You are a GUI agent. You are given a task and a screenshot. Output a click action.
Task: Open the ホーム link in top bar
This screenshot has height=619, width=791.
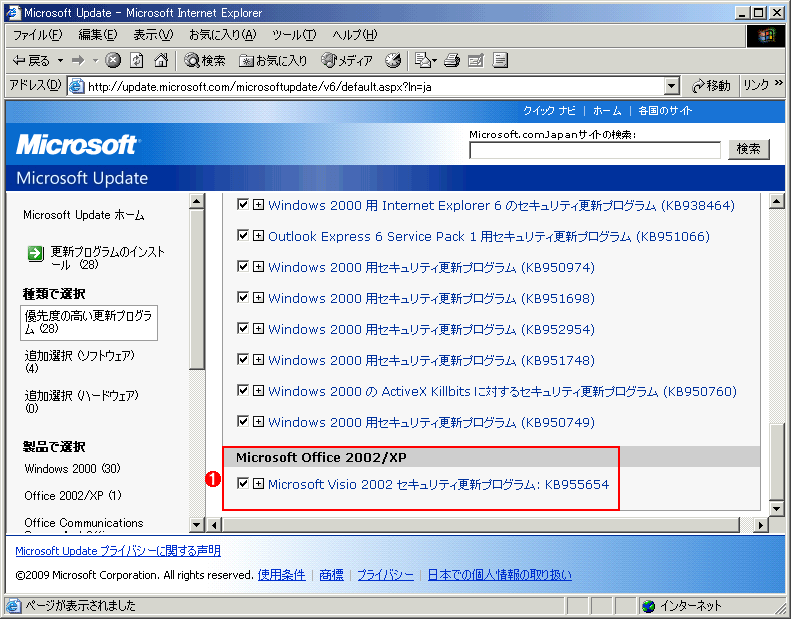[x=607, y=110]
